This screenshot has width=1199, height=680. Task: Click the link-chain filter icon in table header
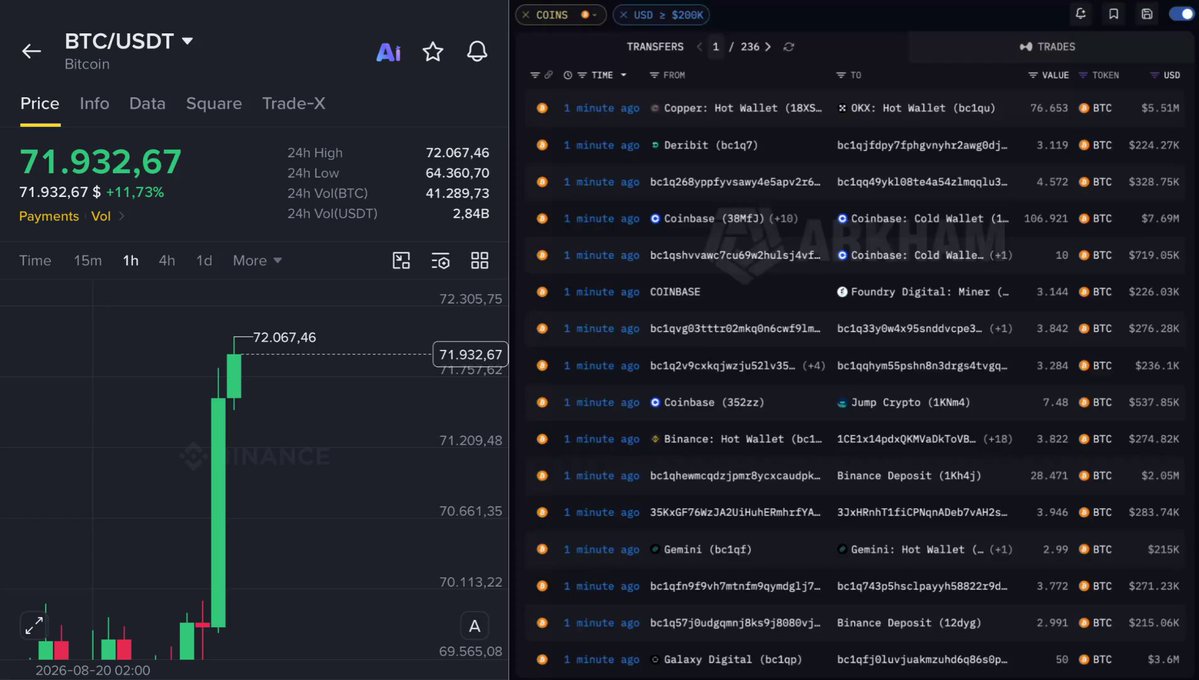pos(548,75)
